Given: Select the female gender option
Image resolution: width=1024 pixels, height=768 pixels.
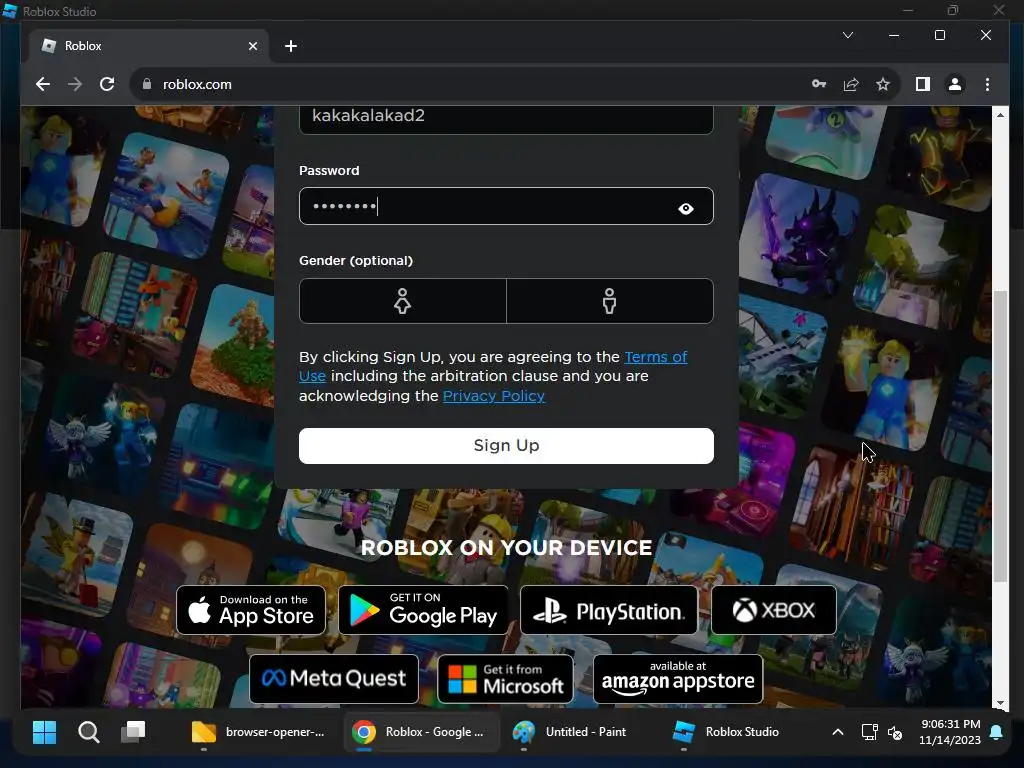Looking at the screenshot, I should pos(402,301).
